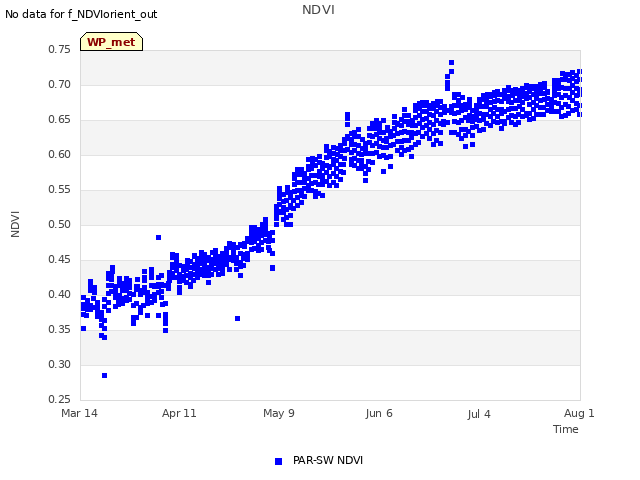Click the 0.50 y-axis tick label
Image resolution: width=640 pixels, height=480 pixels.
click(60, 224)
